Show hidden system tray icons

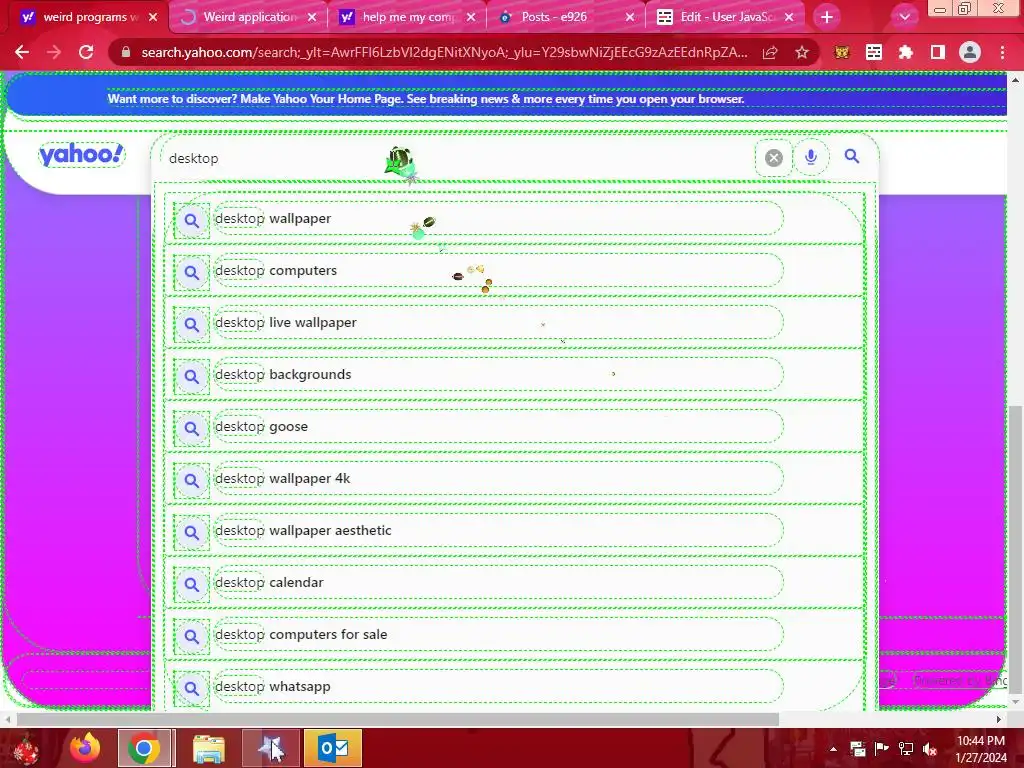pyautogui.click(x=833, y=749)
